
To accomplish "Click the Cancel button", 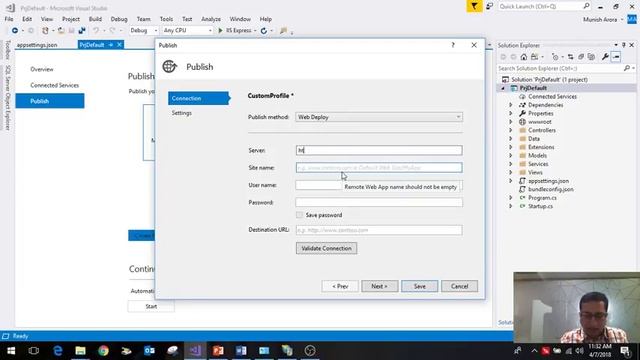I will click(459, 286).
